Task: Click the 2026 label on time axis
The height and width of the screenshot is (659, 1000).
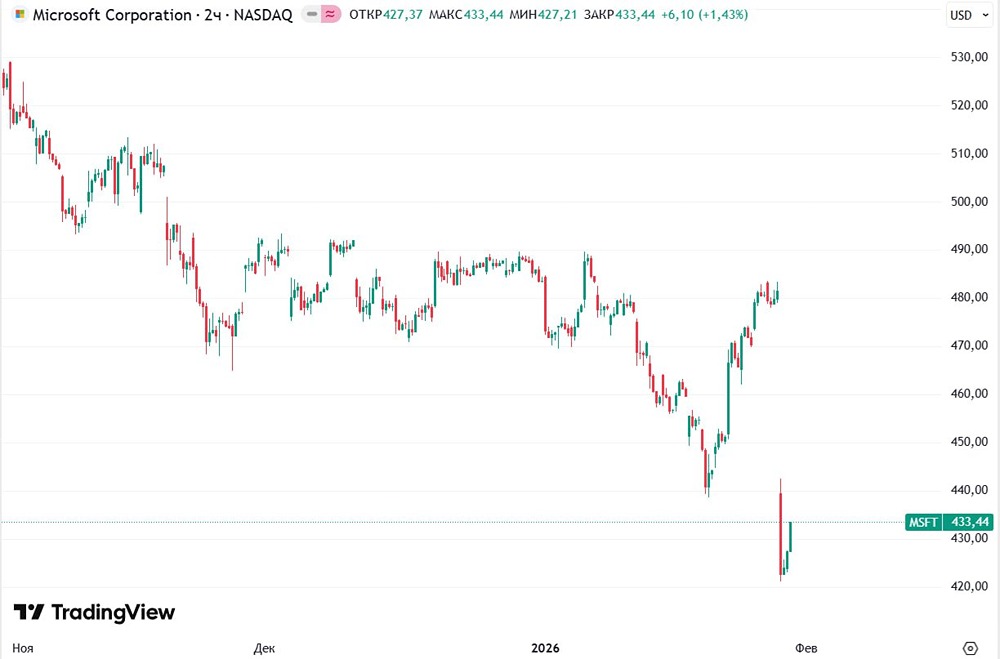Action: pyautogui.click(x=544, y=648)
